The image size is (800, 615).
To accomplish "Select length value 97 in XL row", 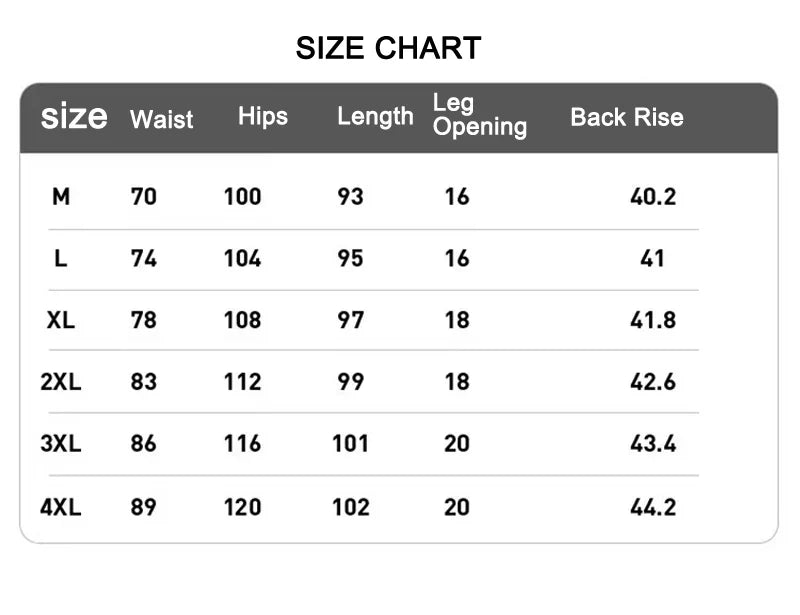I will coord(351,320).
